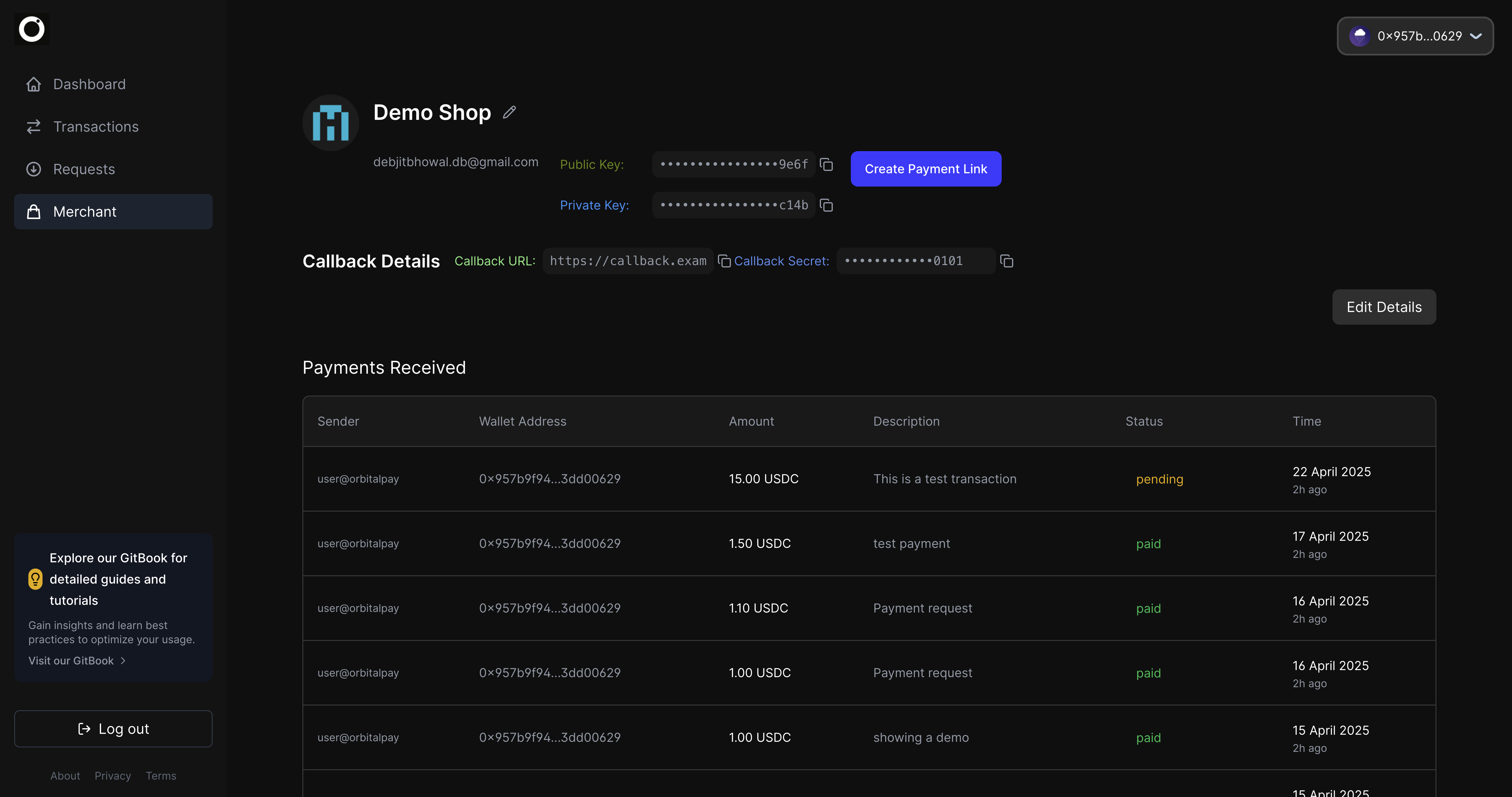Copy the public key
Viewport: 1512px width, 797px height.
click(x=827, y=165)
